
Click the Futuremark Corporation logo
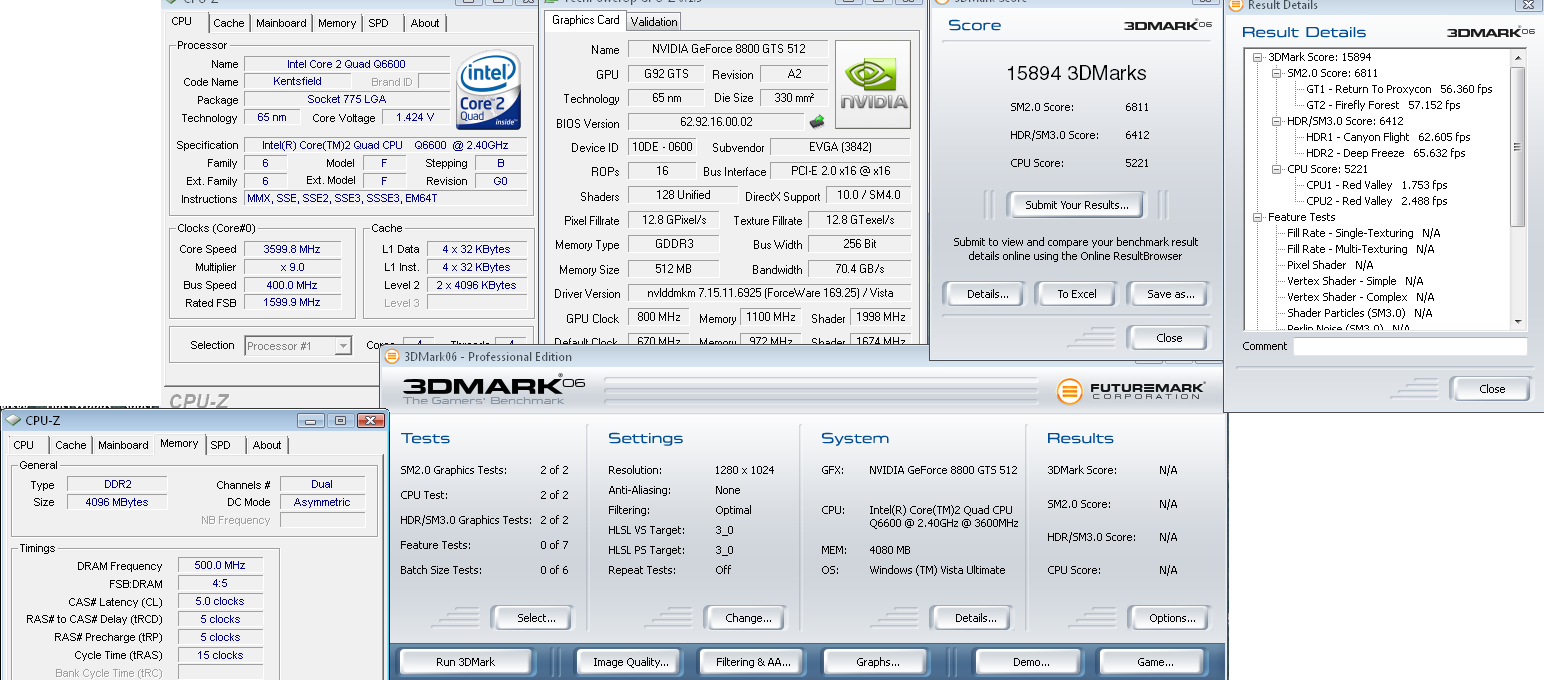(x=1131, y=390)
